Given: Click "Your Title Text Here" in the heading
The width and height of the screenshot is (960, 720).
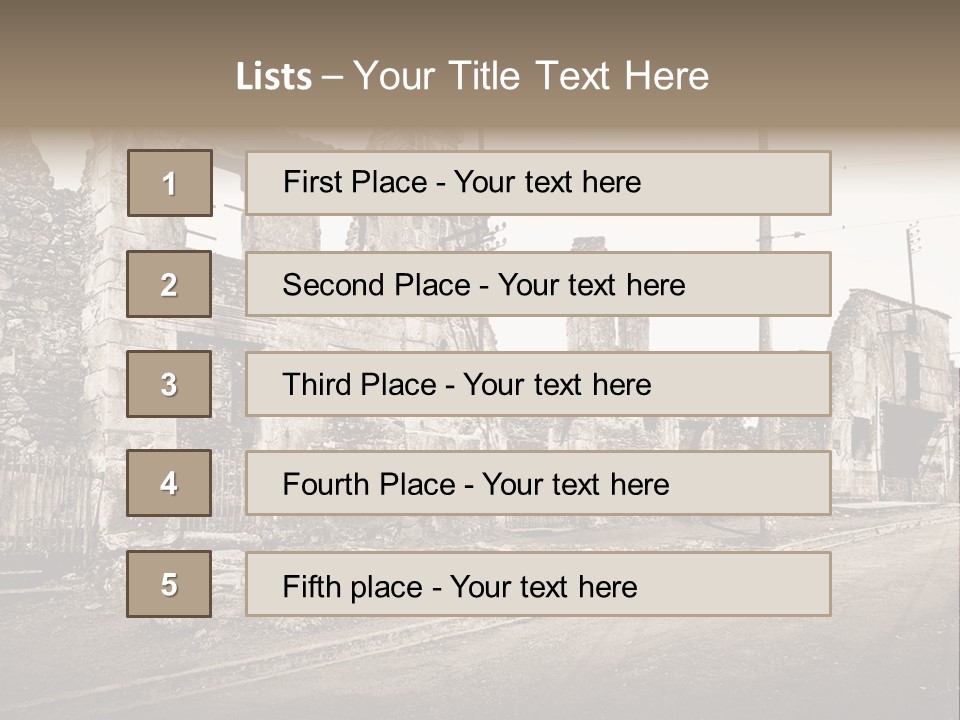Looking at the screenshot, I should (531, 77).
